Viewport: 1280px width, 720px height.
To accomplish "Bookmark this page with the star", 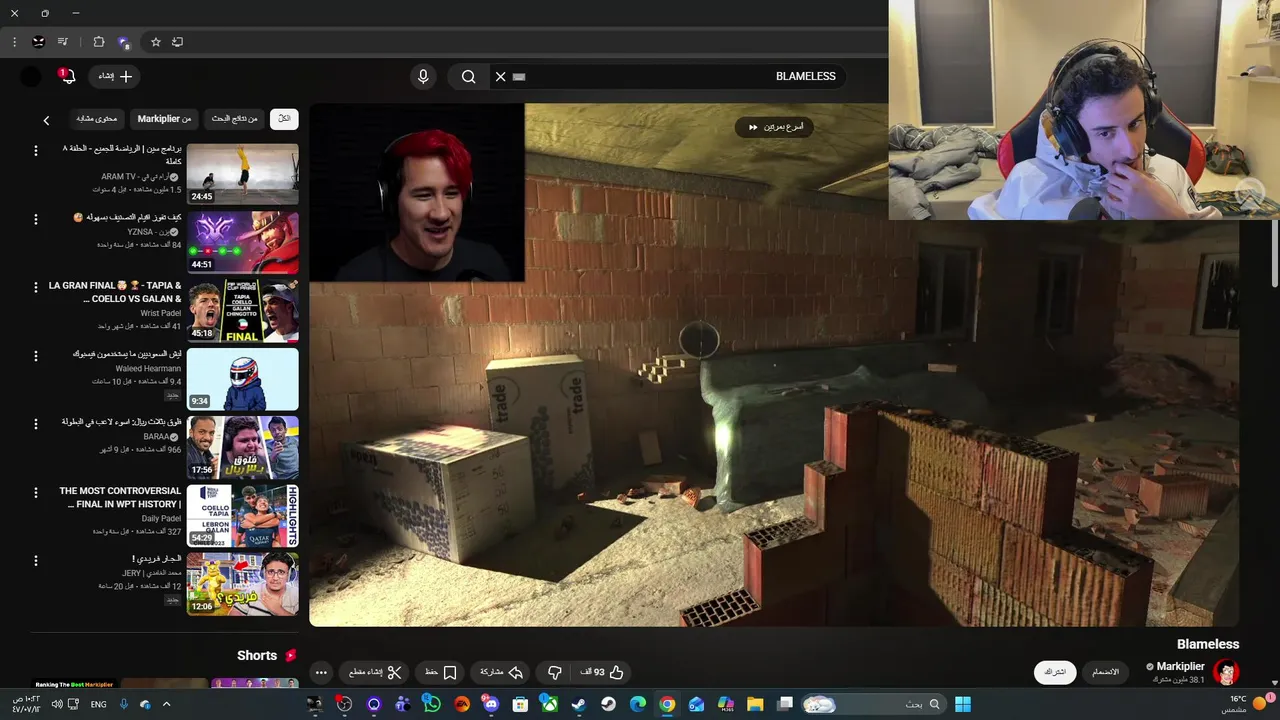I will coord(156,42).
